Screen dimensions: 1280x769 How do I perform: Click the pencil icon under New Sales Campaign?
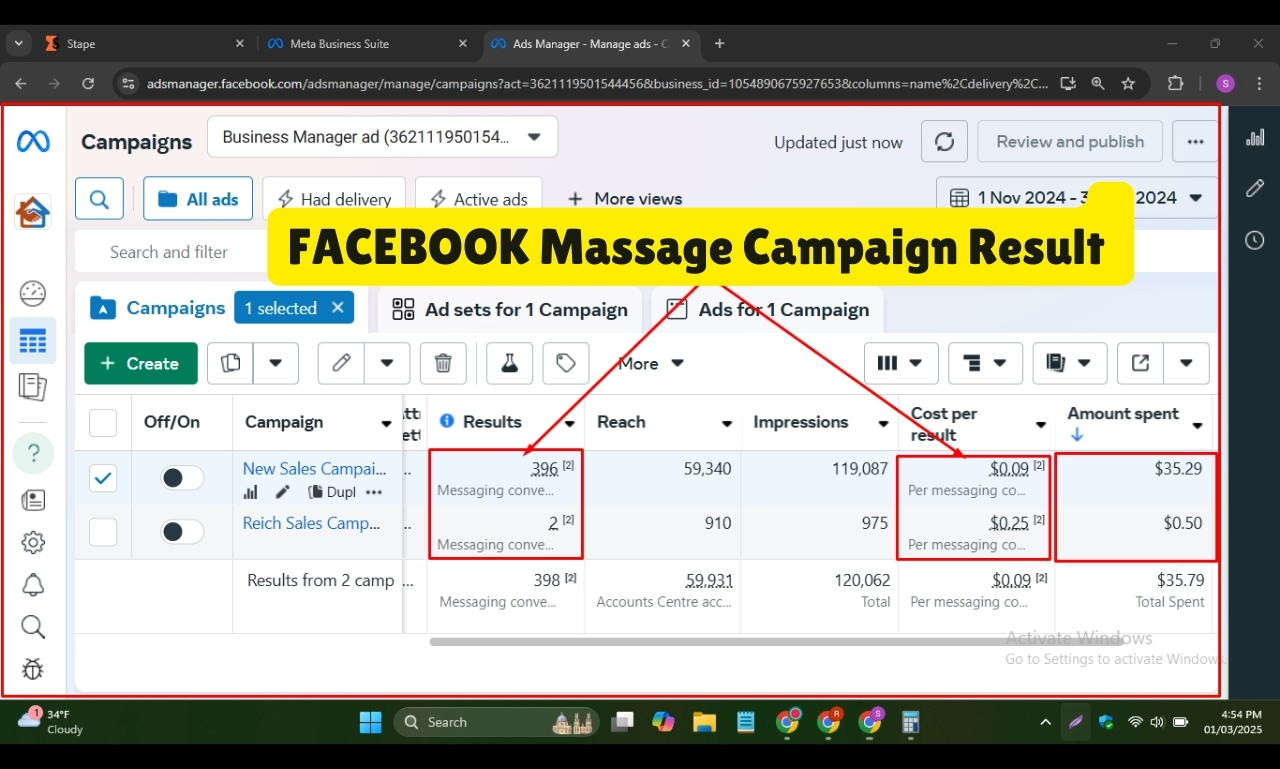[x=283, y=492]
